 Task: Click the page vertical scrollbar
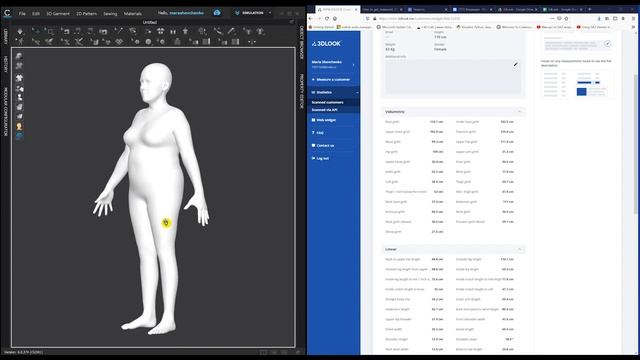(636, 143)
